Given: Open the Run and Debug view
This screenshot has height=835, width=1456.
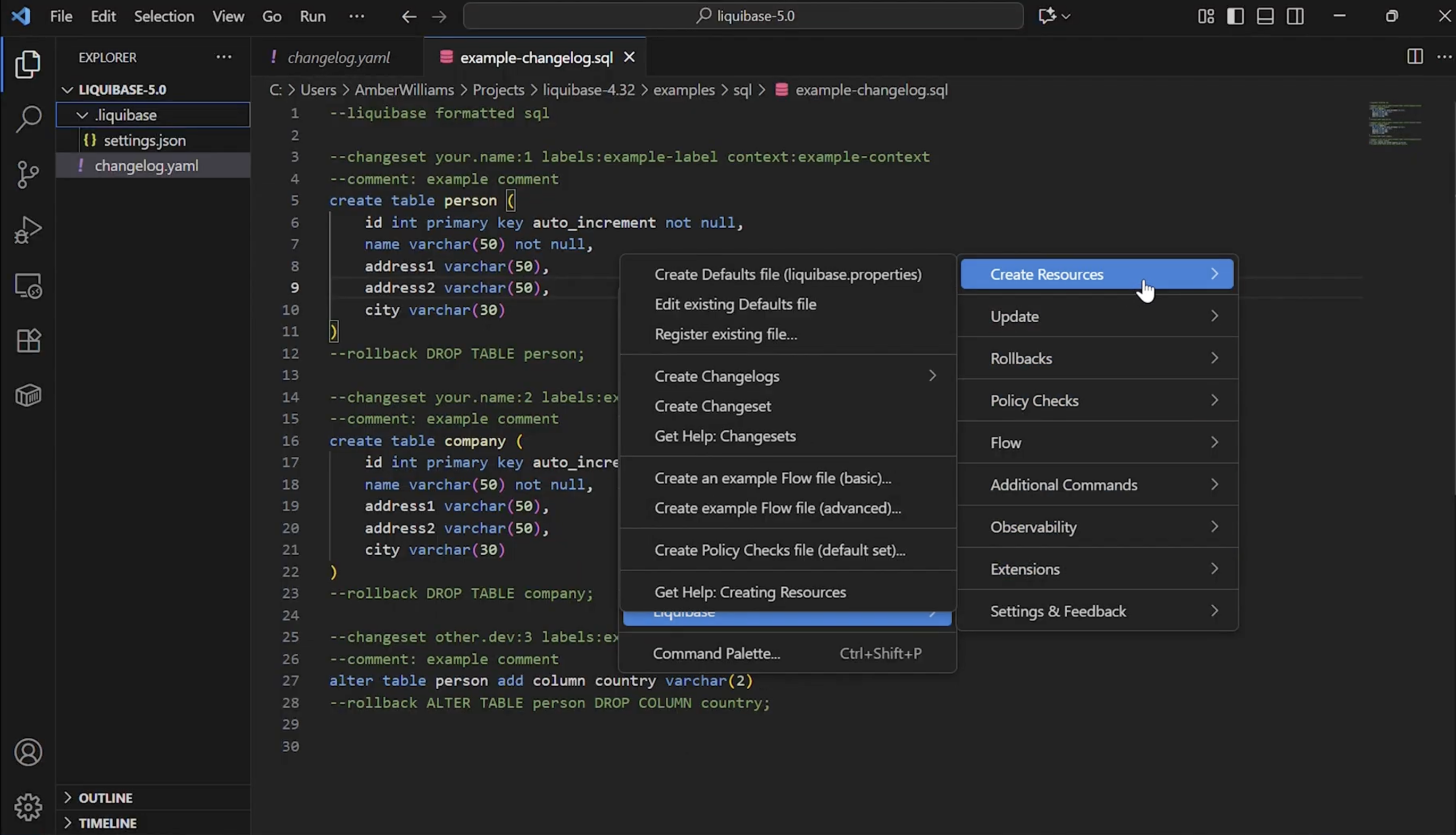Looking at the screenshot, I should 28,229.
